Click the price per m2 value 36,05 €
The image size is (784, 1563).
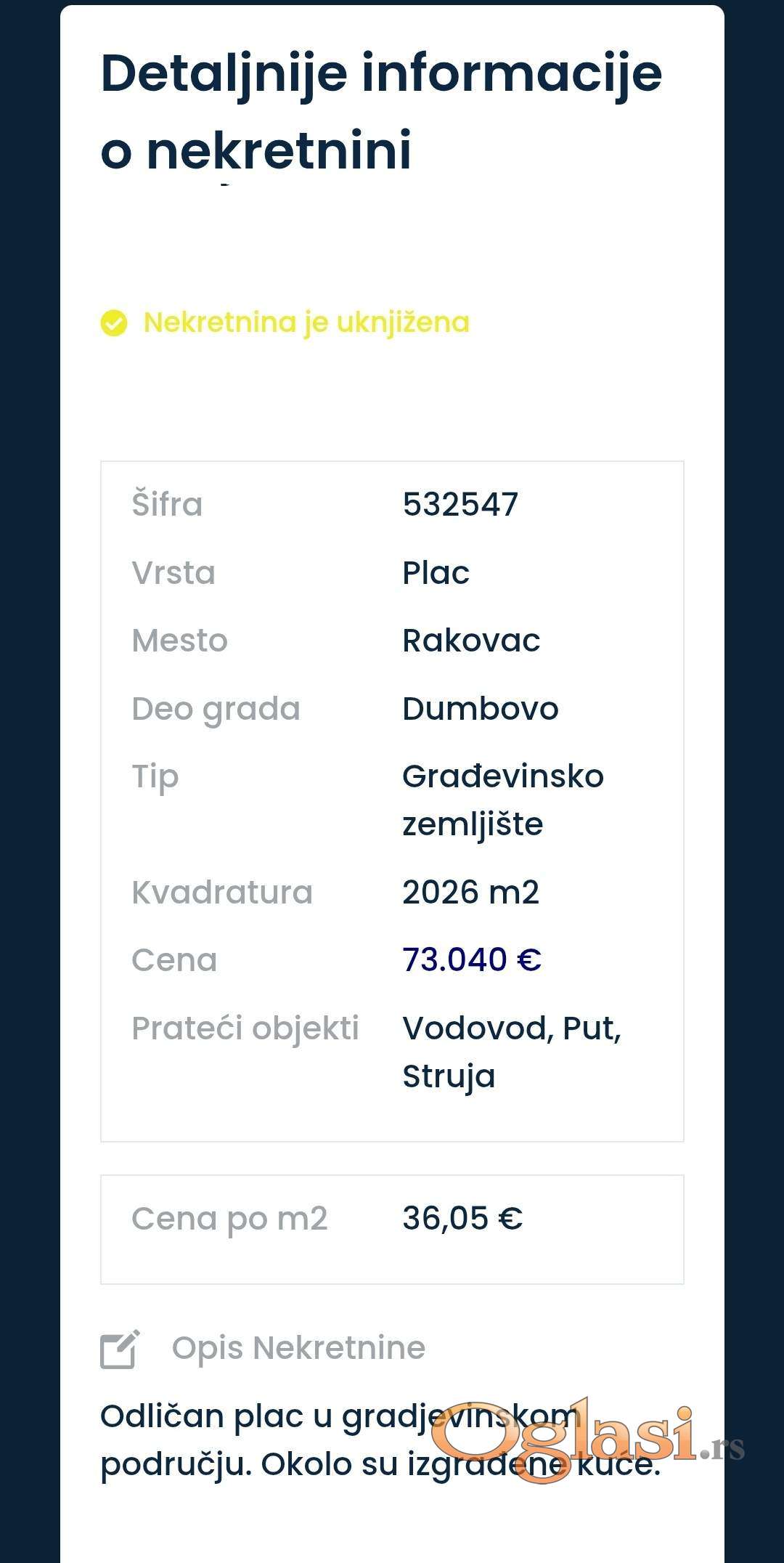point(462,1218)
